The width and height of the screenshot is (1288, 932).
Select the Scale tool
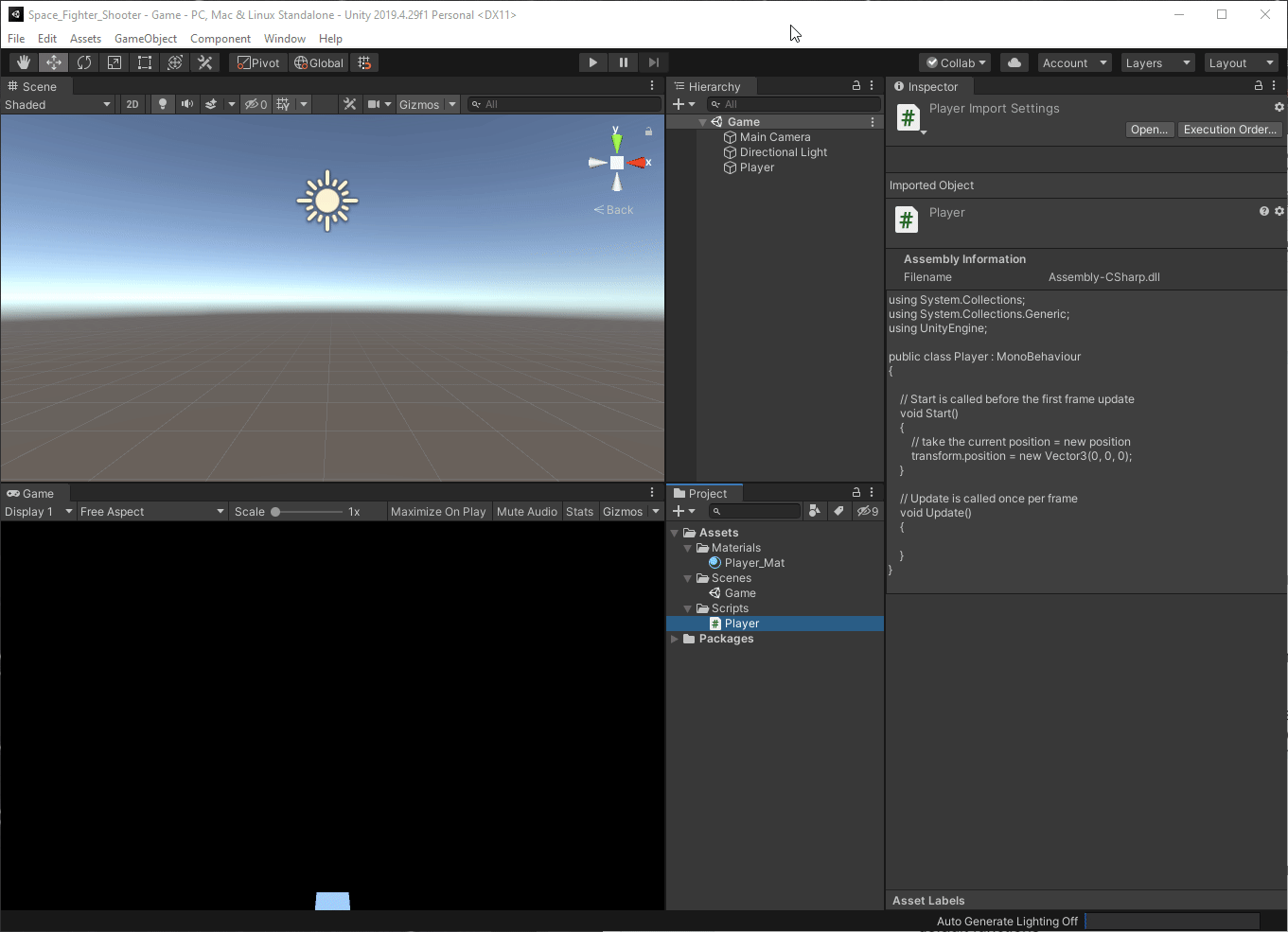click(114, 62)
